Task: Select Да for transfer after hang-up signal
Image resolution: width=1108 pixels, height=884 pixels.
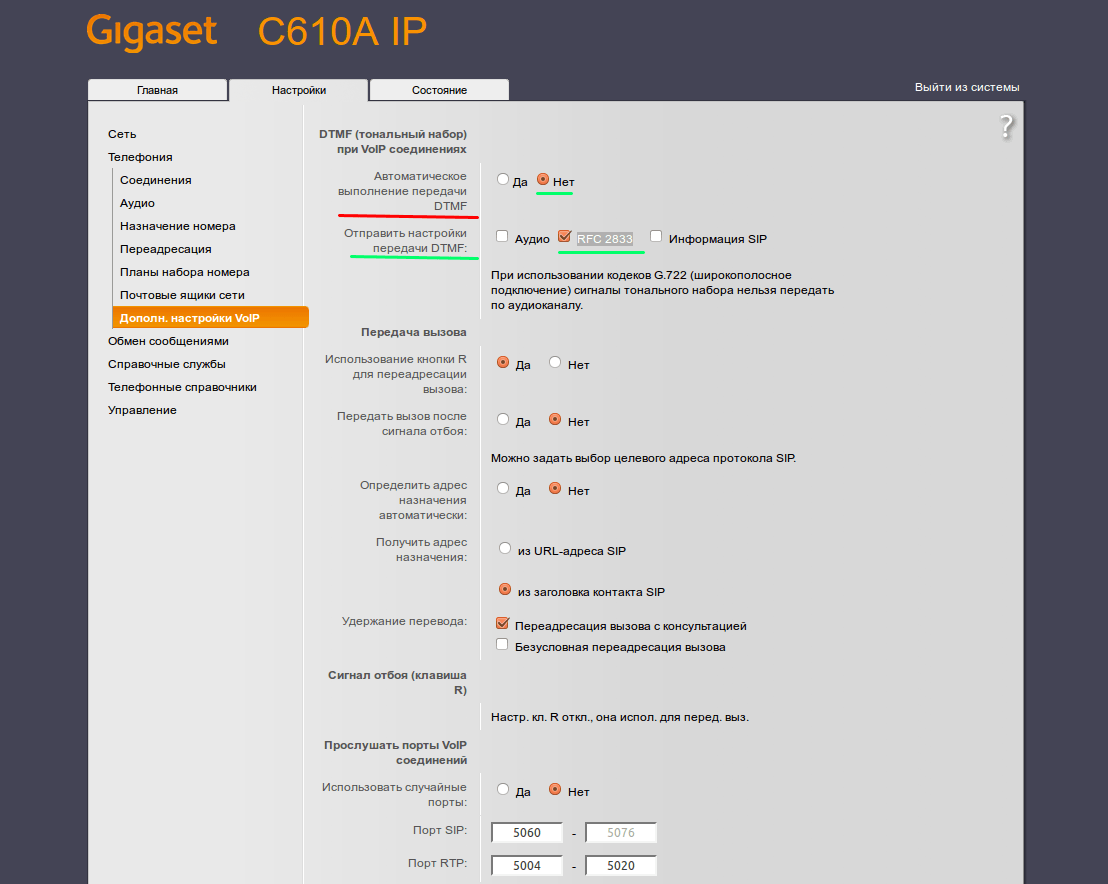Action: point(502,420)
